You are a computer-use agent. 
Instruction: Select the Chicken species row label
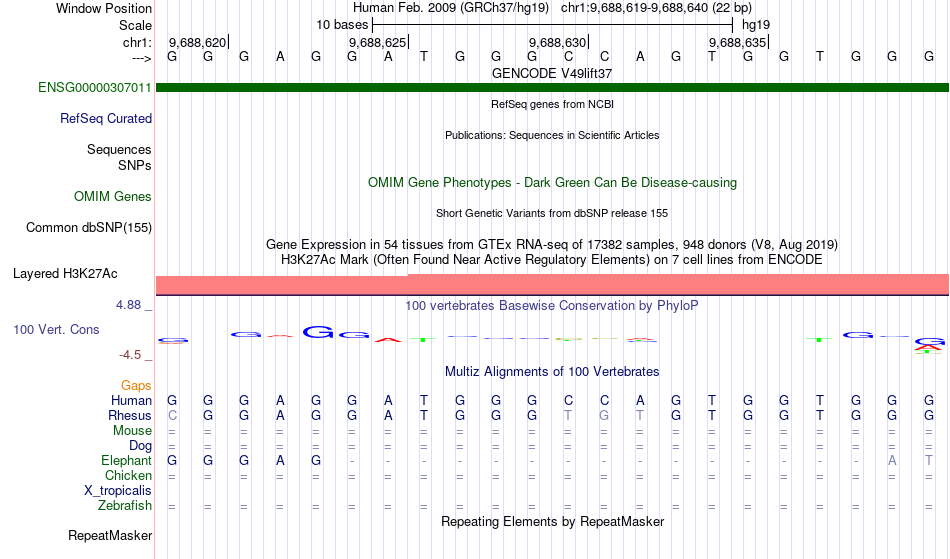coord(128,476)
